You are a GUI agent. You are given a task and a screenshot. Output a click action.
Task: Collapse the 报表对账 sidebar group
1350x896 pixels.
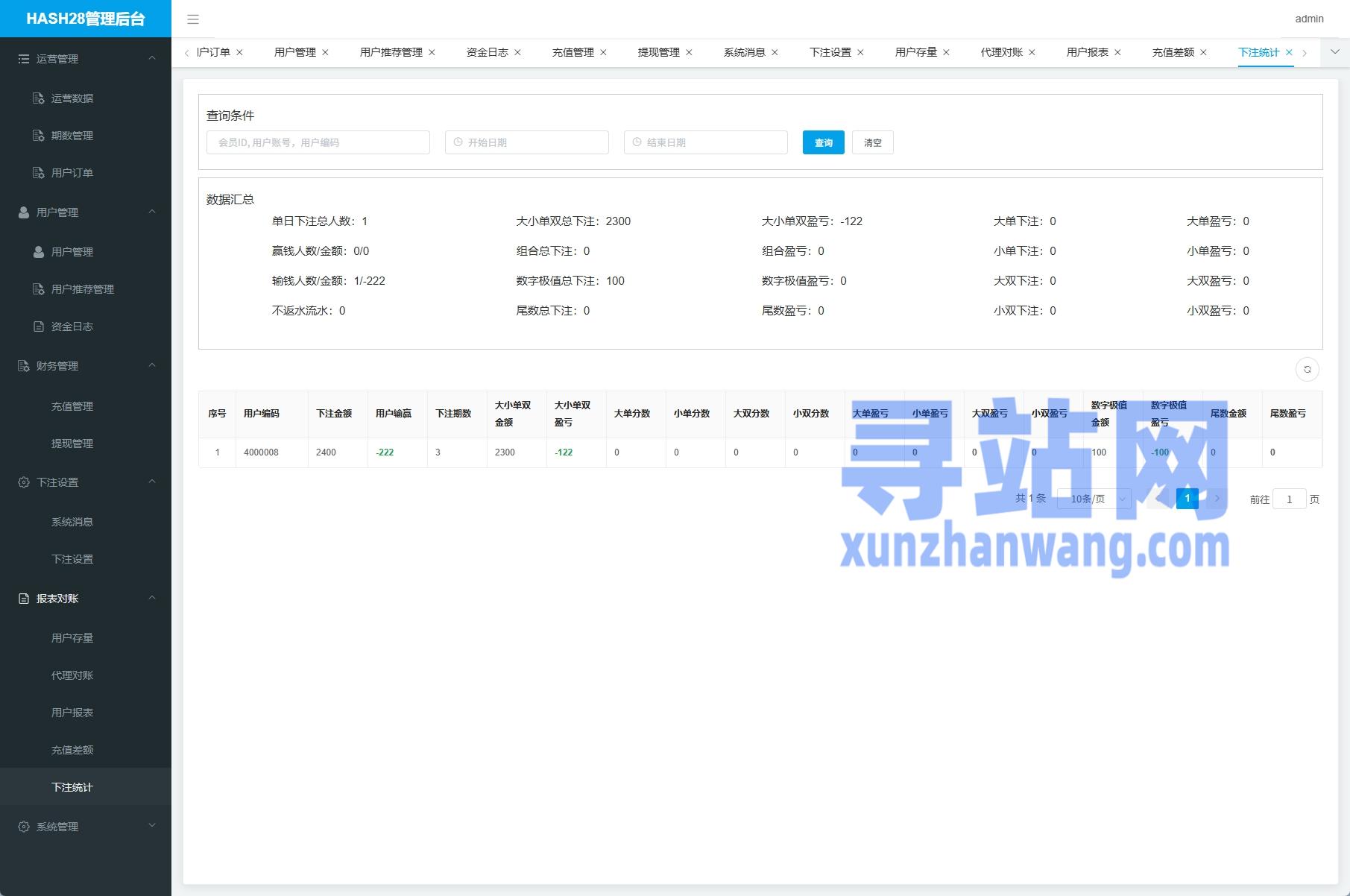pos(86,599)
